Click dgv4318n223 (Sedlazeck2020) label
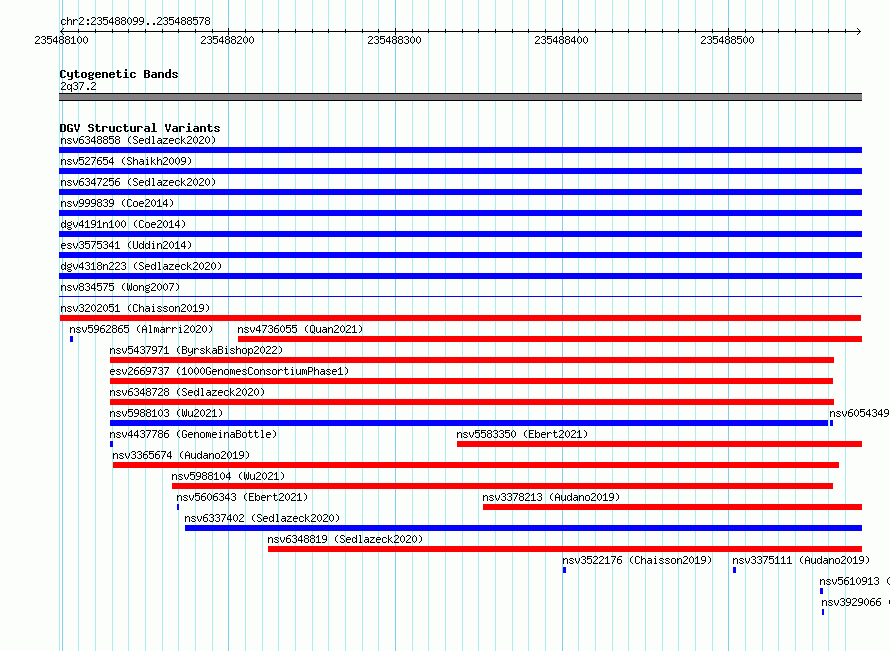890x651 pixels. tap(141, 266)
